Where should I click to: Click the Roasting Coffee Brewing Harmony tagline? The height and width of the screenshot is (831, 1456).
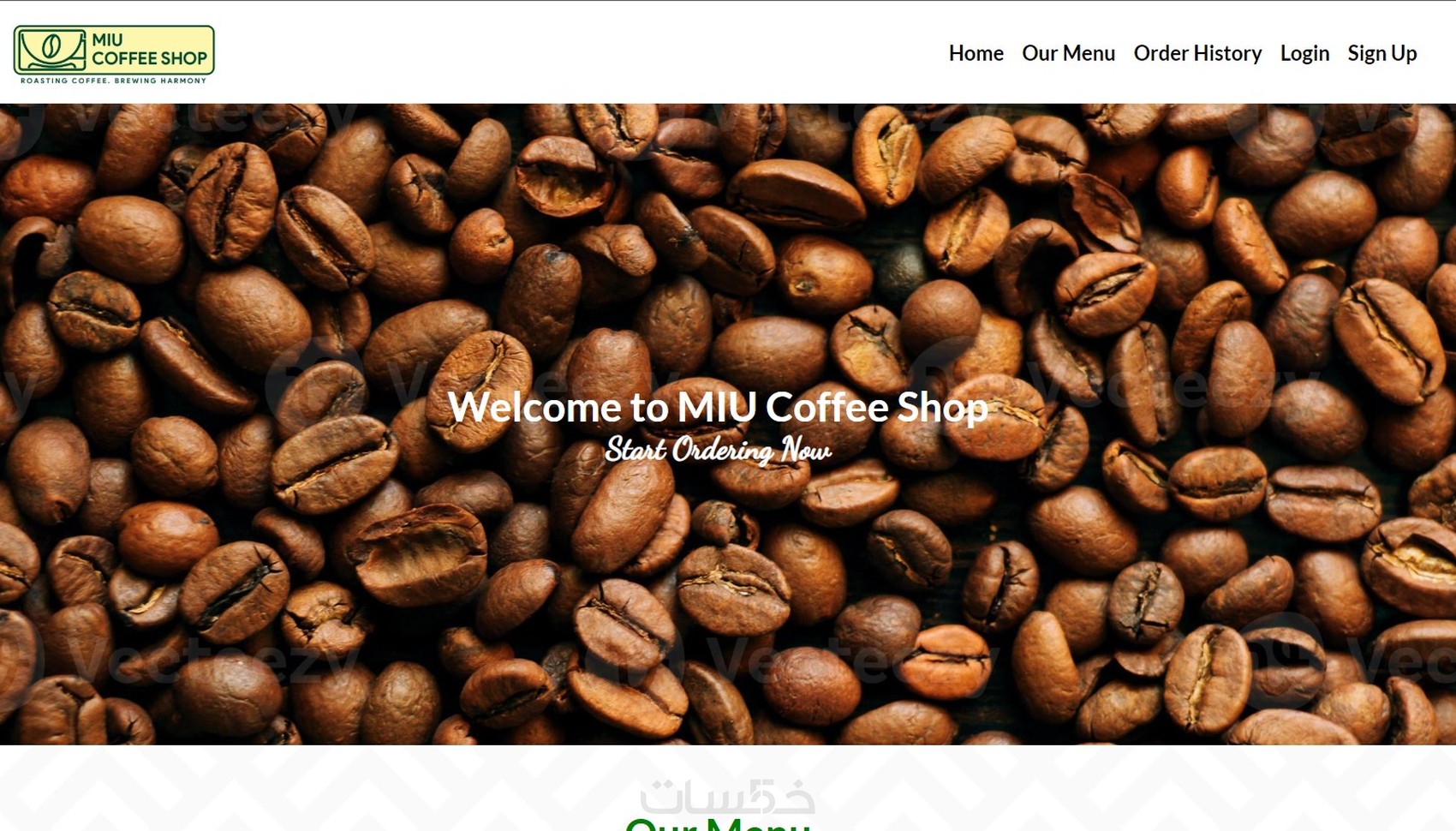(113, 81)
